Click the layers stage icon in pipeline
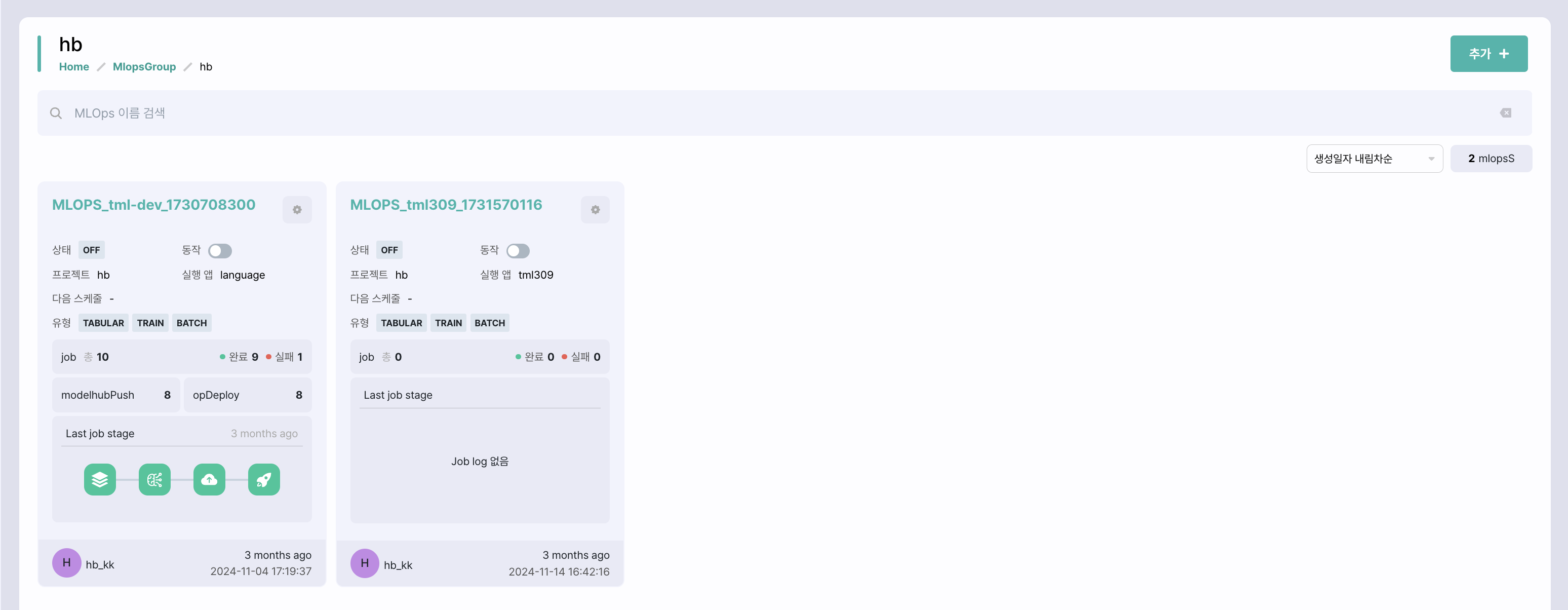 coord(100,480)
